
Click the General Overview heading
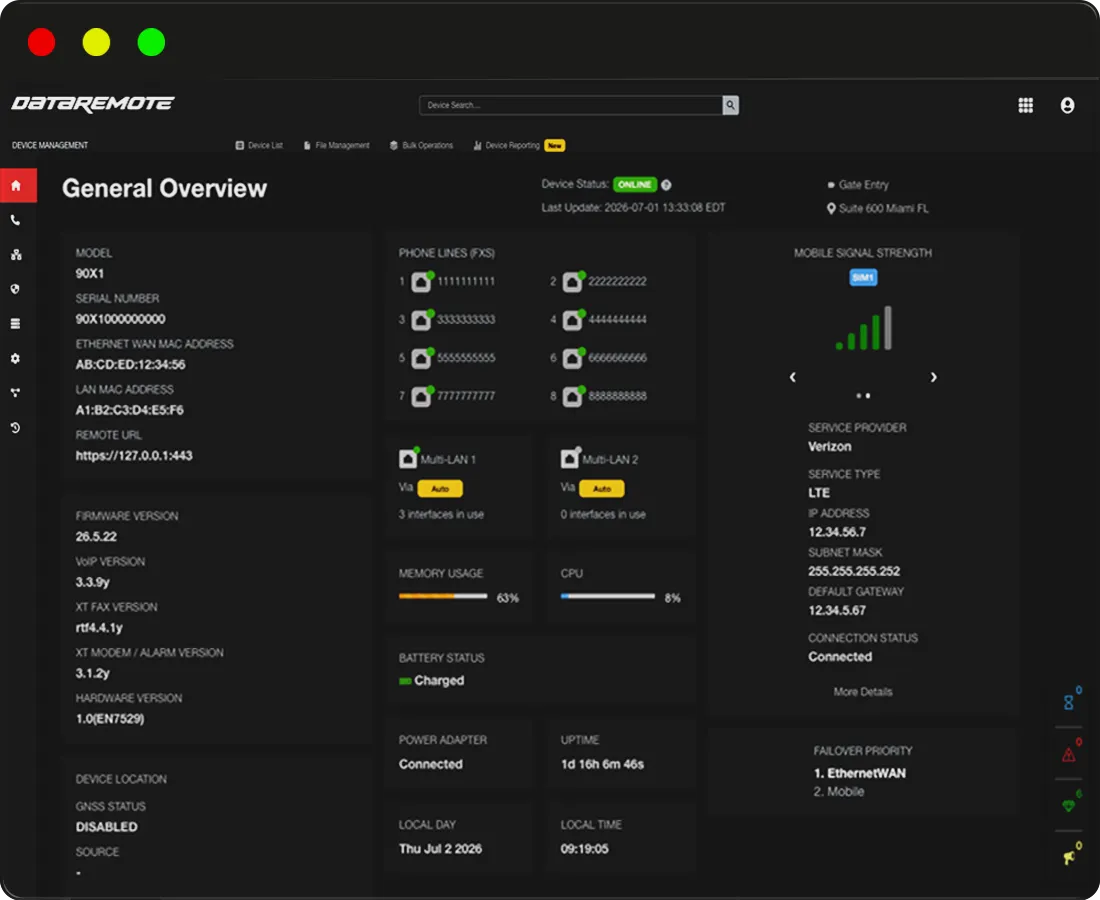(x=164, y=189)
